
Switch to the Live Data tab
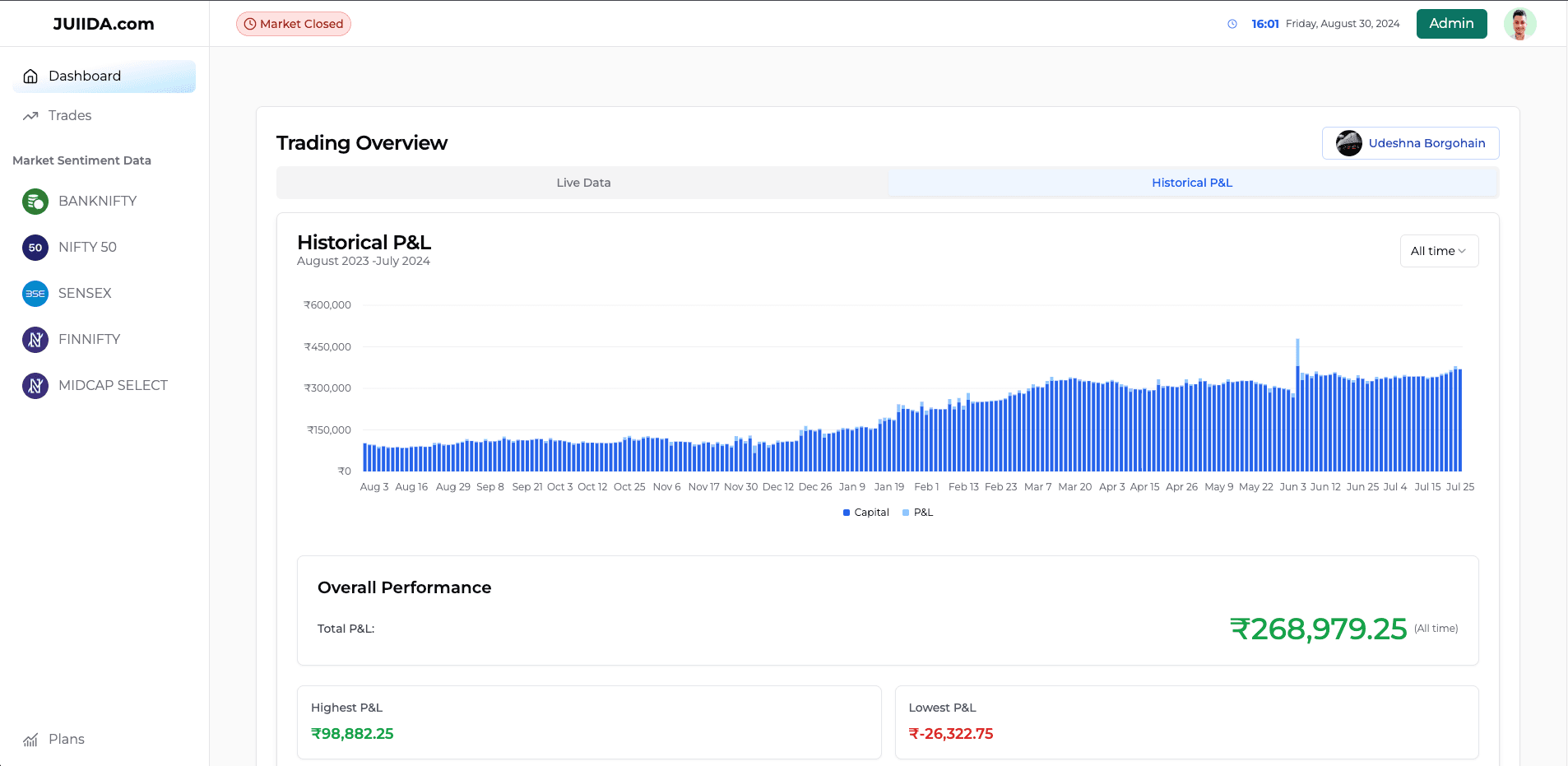coord(583,183)
